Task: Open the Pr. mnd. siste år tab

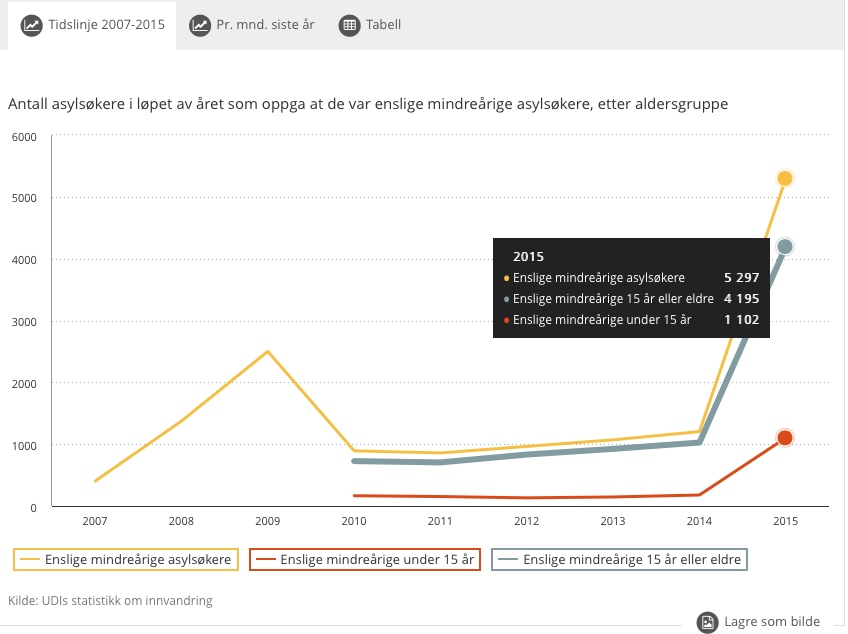Action: 265,25
